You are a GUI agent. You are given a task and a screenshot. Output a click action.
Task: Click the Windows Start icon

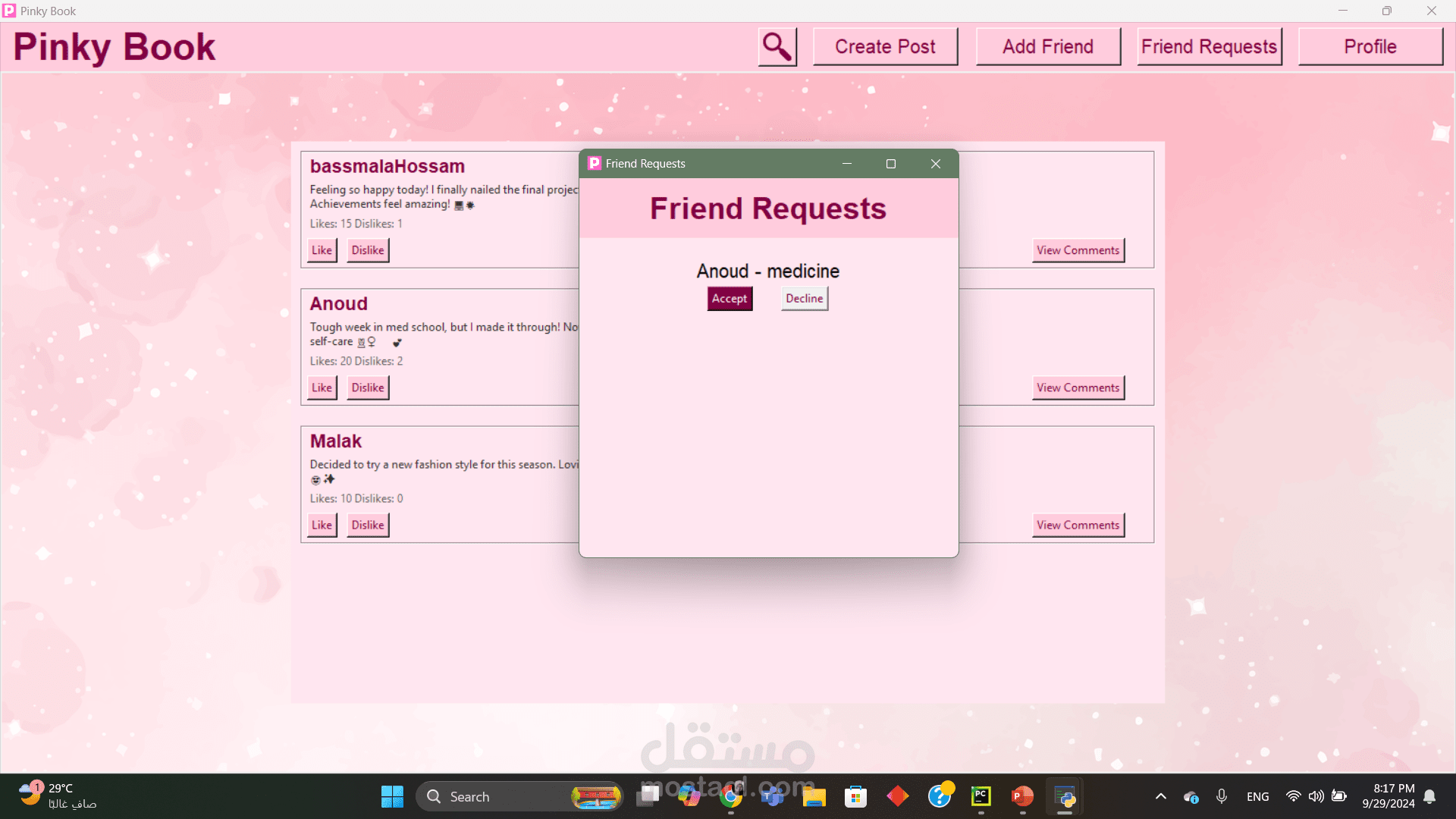[392, 796]
